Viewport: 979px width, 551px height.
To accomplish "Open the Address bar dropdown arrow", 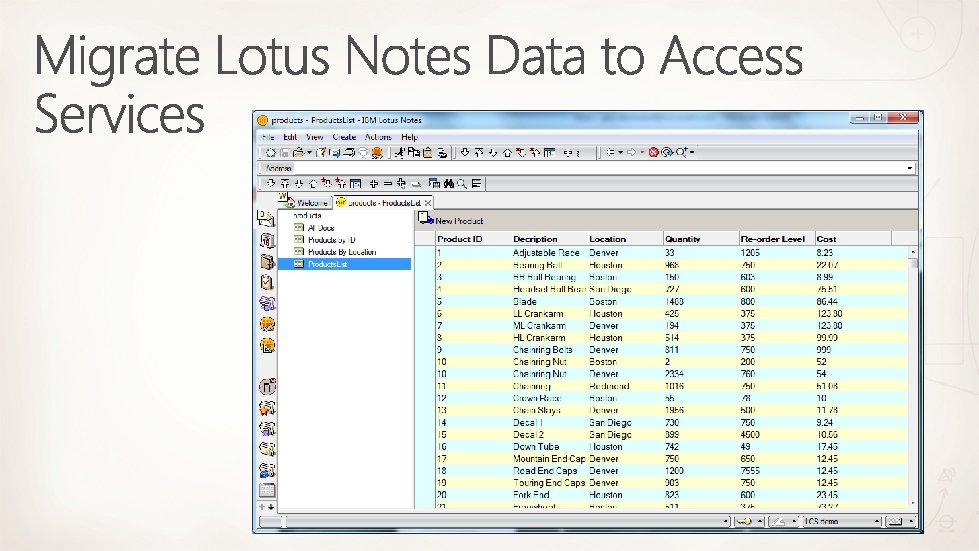I will pos(909,168).
